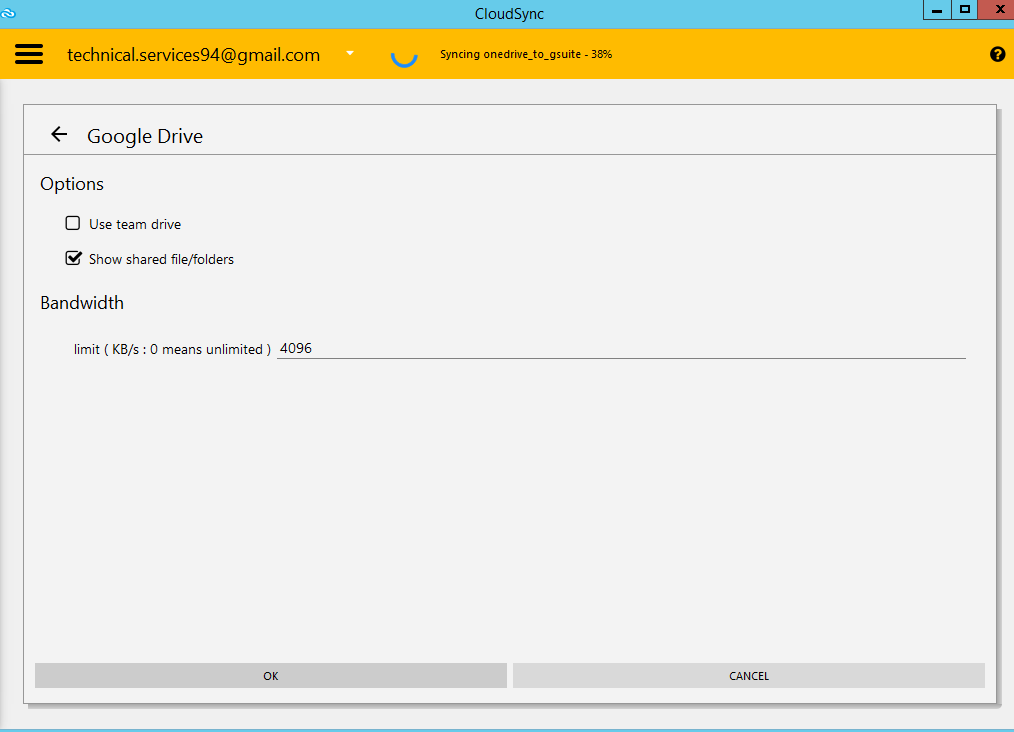Click the Google Drive heading

pyautogui.click(x=145, y=136)
